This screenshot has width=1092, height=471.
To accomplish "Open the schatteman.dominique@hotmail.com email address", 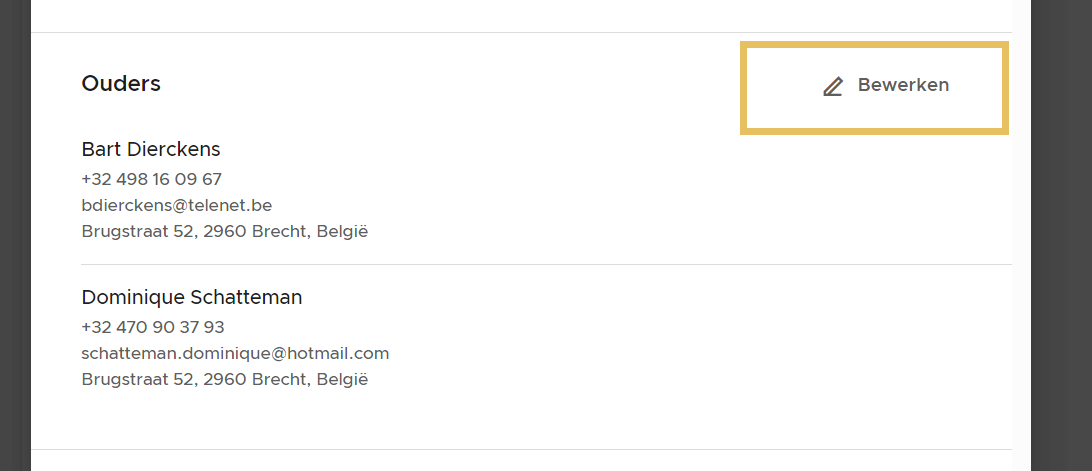I will point(235,353).
